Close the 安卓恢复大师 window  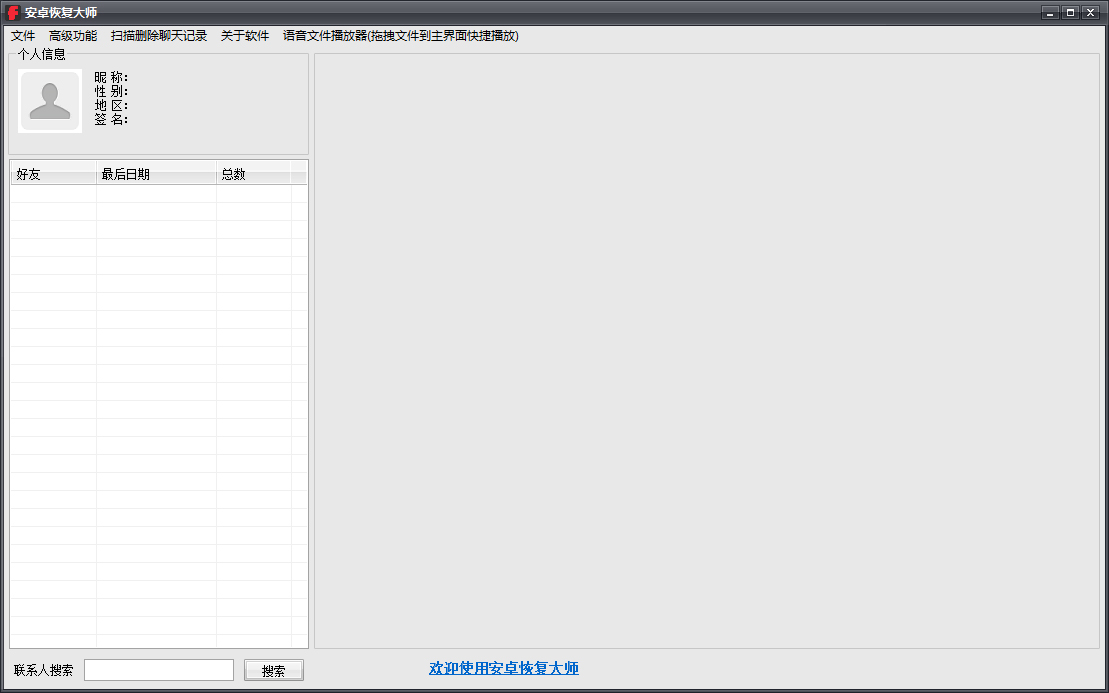pyautogui.click(x=1090, y=12)
